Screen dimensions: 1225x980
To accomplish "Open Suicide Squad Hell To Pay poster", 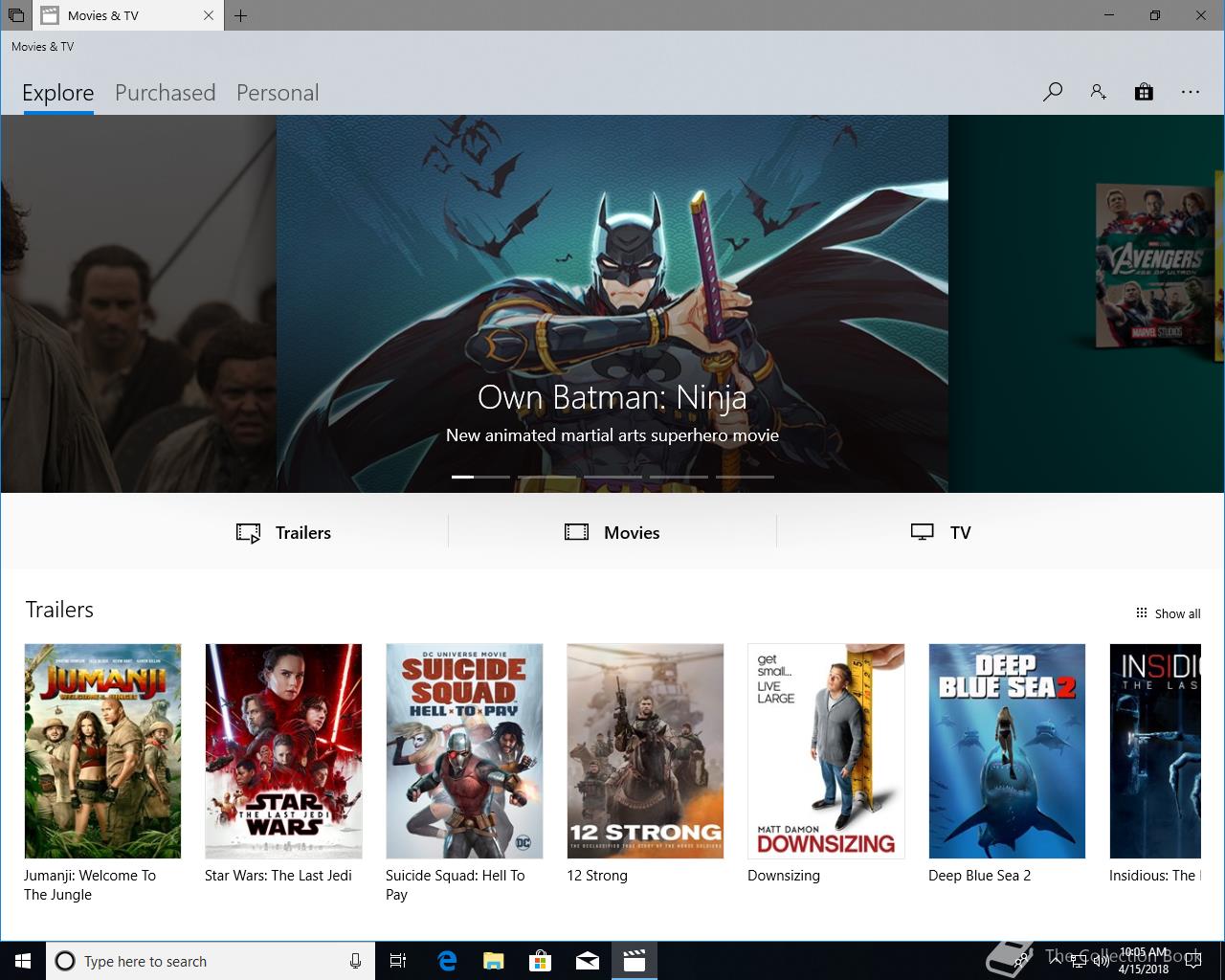I will (x=464, y=751).
